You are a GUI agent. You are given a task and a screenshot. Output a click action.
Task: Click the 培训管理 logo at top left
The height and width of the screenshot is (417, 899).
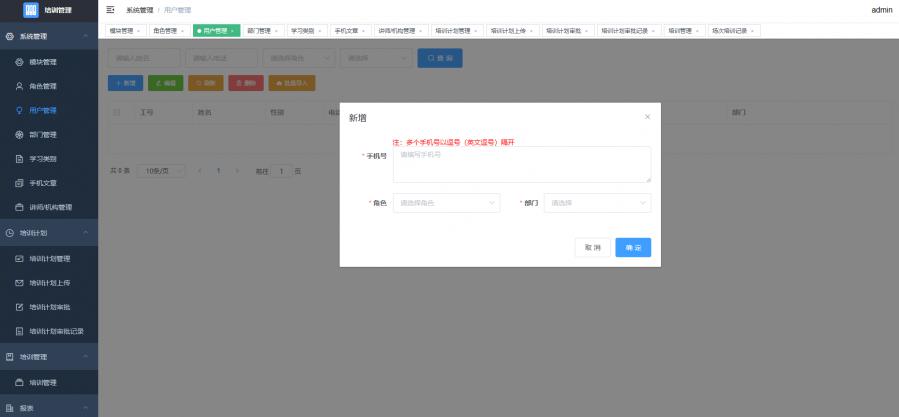click(x=48, y=10)
